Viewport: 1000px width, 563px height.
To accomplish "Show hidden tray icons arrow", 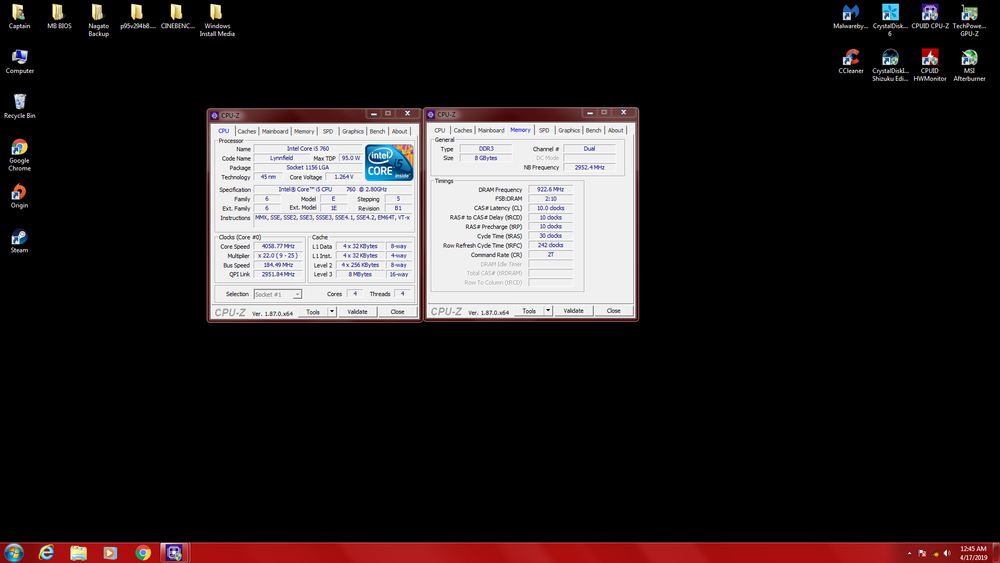I will [909, 553].
